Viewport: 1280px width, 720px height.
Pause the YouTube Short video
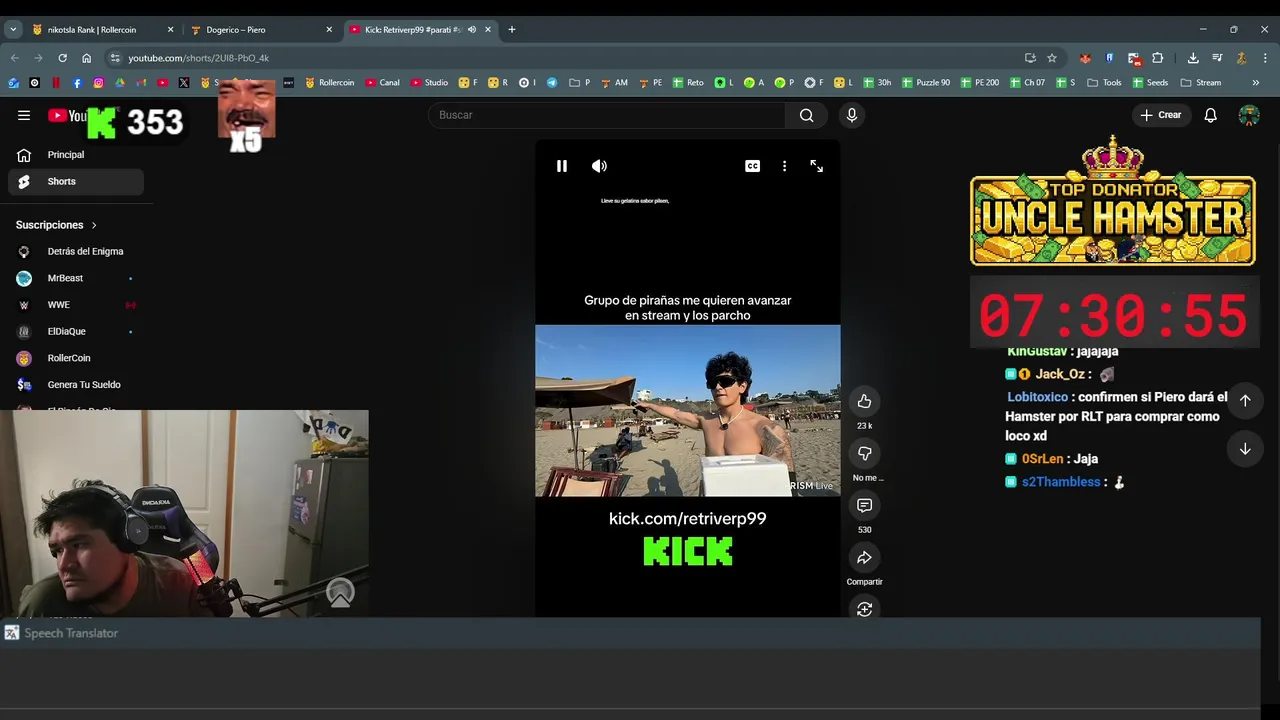click(x=562, y=166)
